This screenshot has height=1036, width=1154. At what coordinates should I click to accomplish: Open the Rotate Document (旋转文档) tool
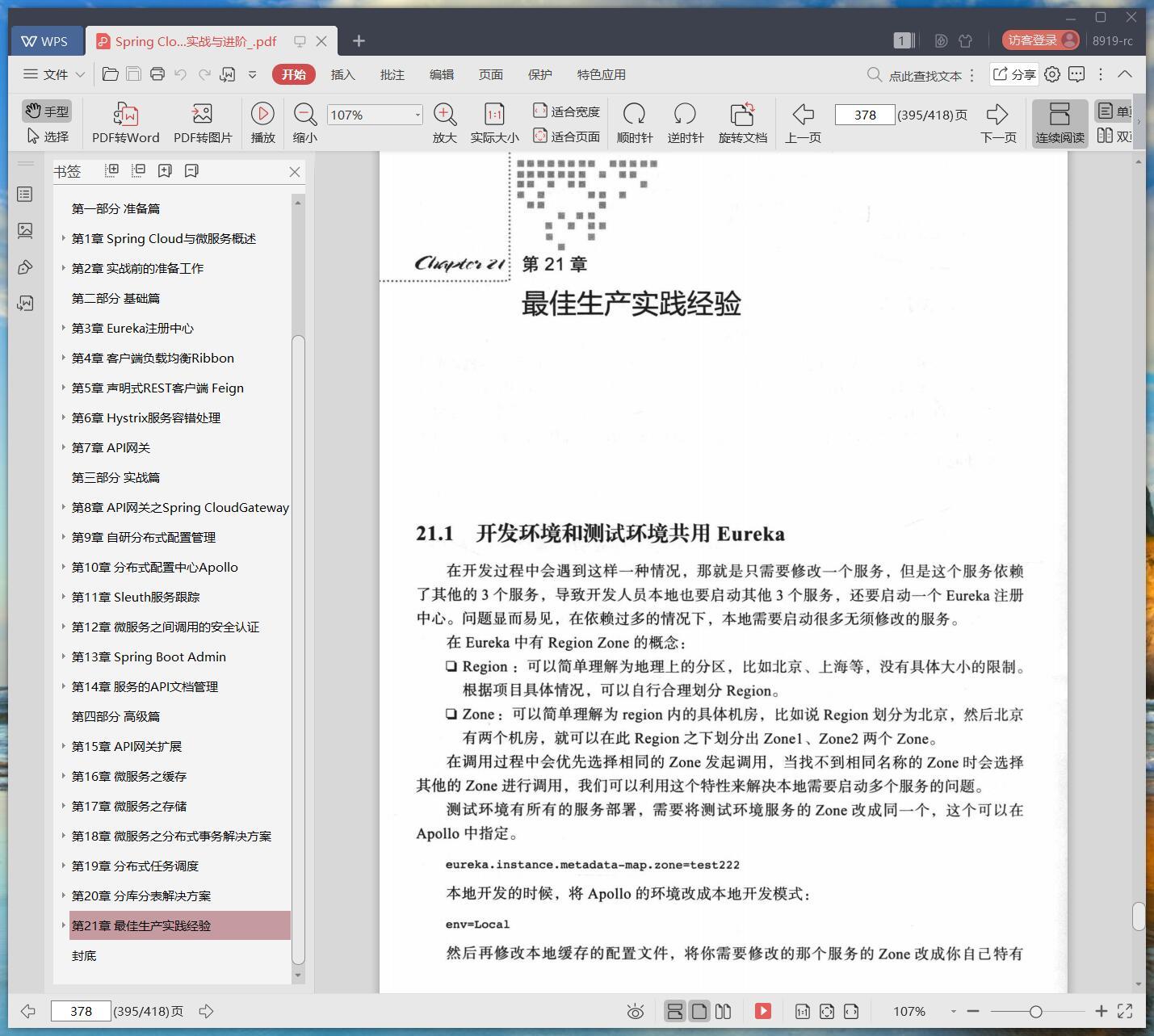(742, 123)
